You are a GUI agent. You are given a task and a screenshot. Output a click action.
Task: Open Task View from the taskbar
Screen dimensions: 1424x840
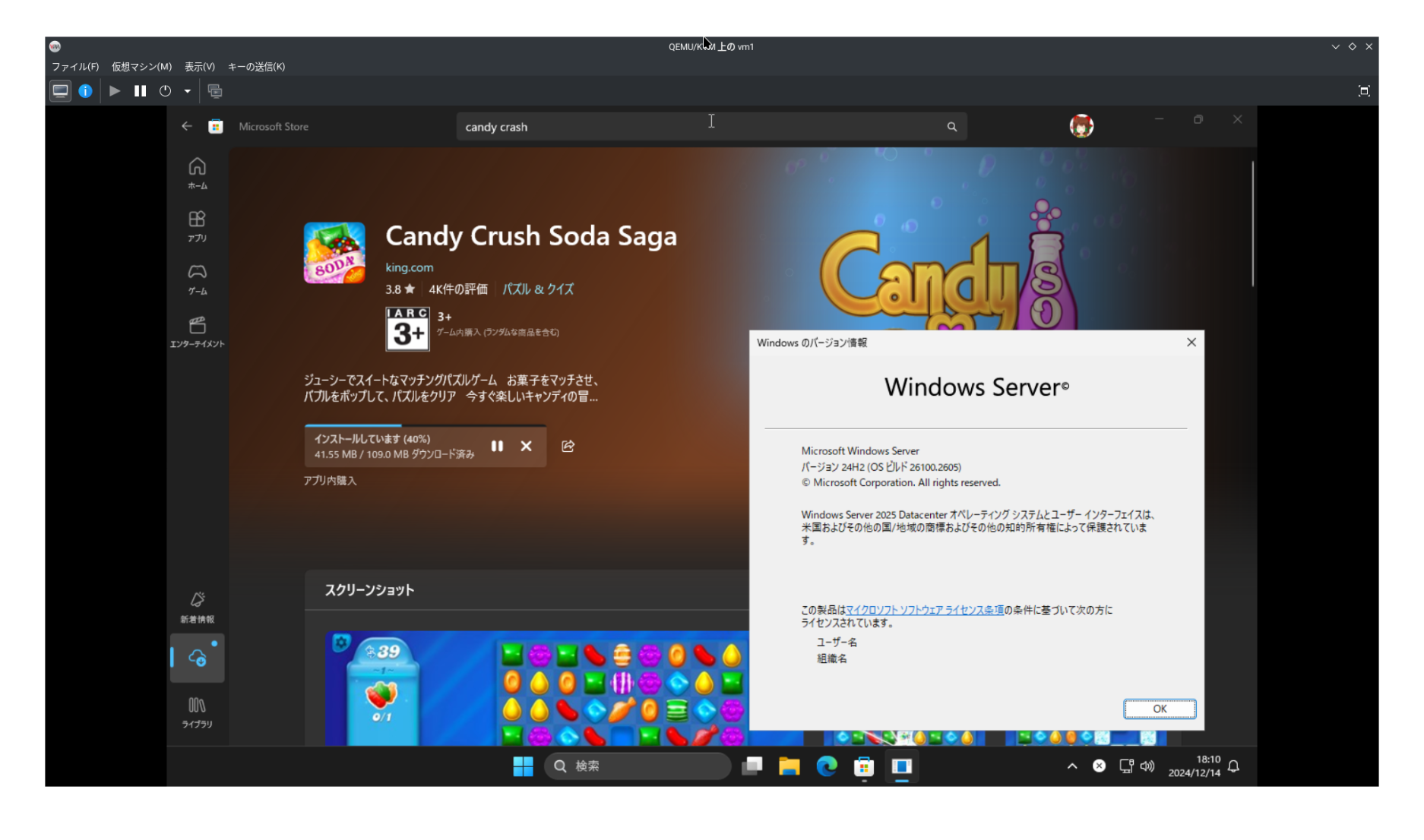pos(752,766)
